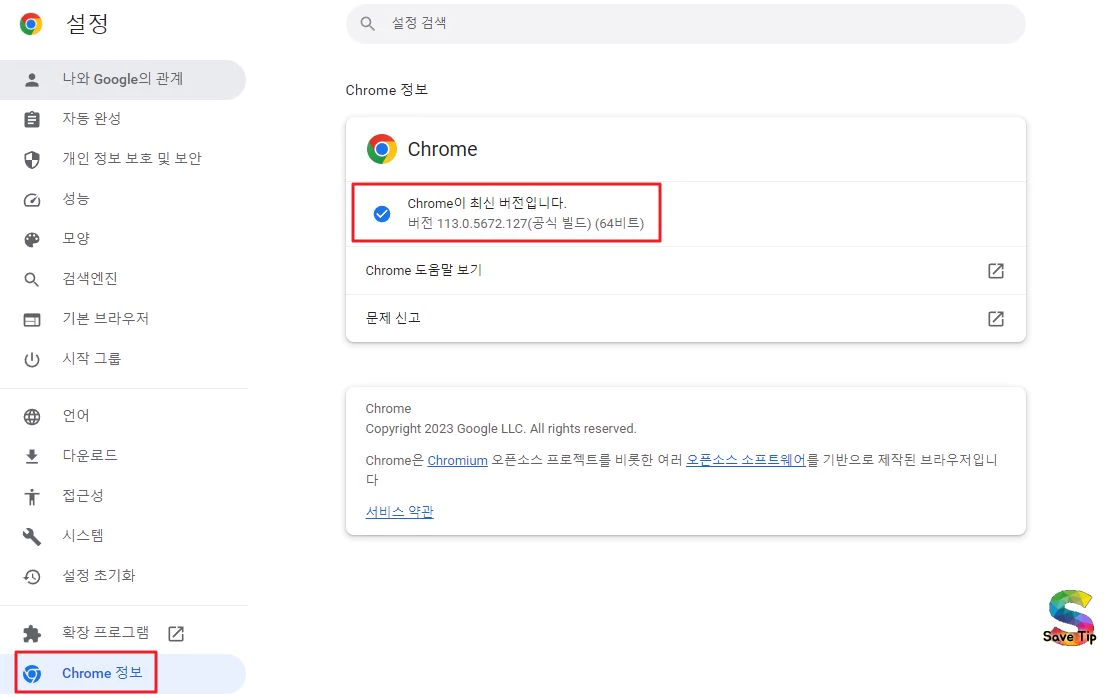Viewport: 1110px width, 697px height.
Task: Click the speedometer icon for 성능
Action: pos(32,200)
